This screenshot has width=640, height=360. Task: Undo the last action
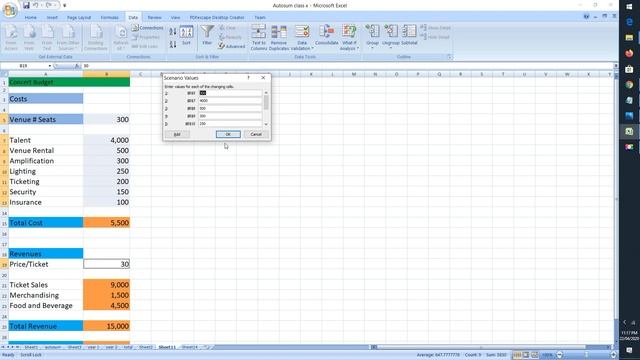[x=36, y=5]
